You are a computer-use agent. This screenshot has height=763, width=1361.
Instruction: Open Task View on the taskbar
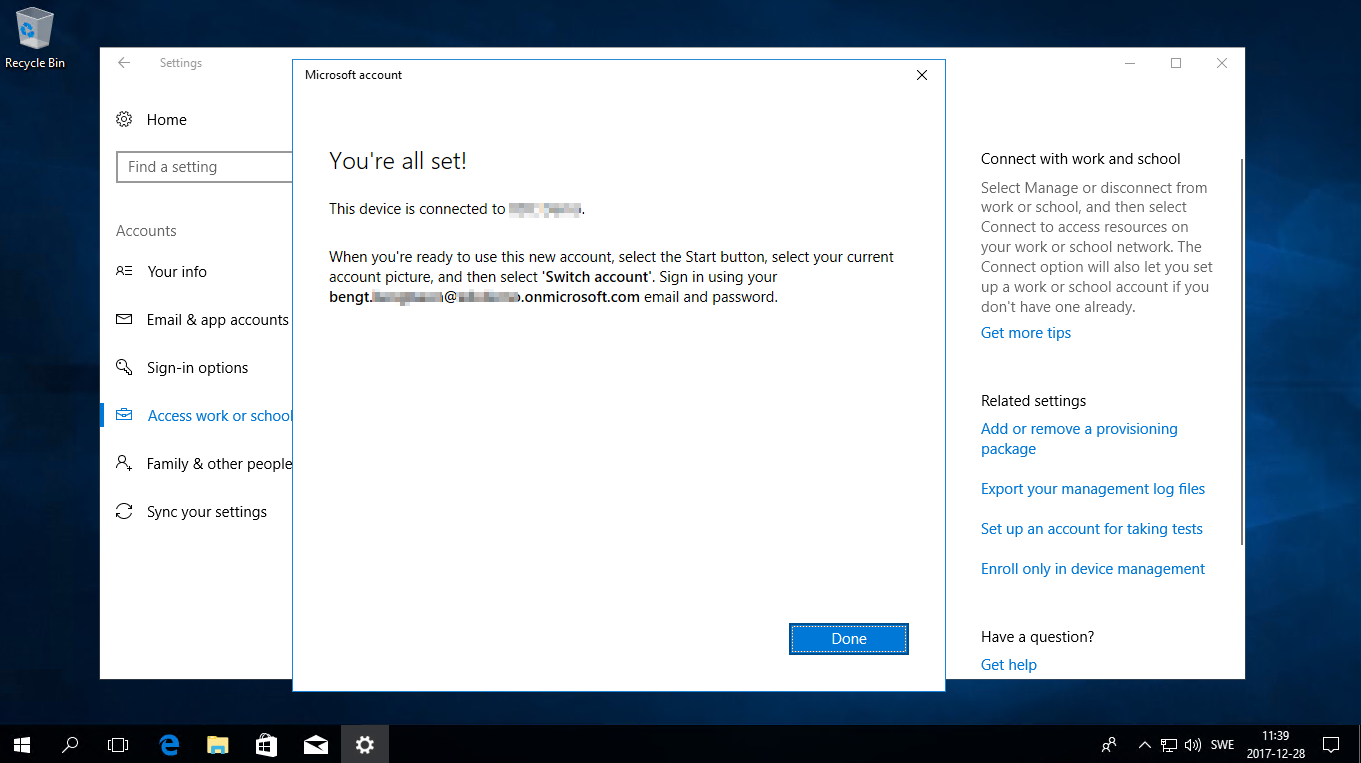point(118,744)
